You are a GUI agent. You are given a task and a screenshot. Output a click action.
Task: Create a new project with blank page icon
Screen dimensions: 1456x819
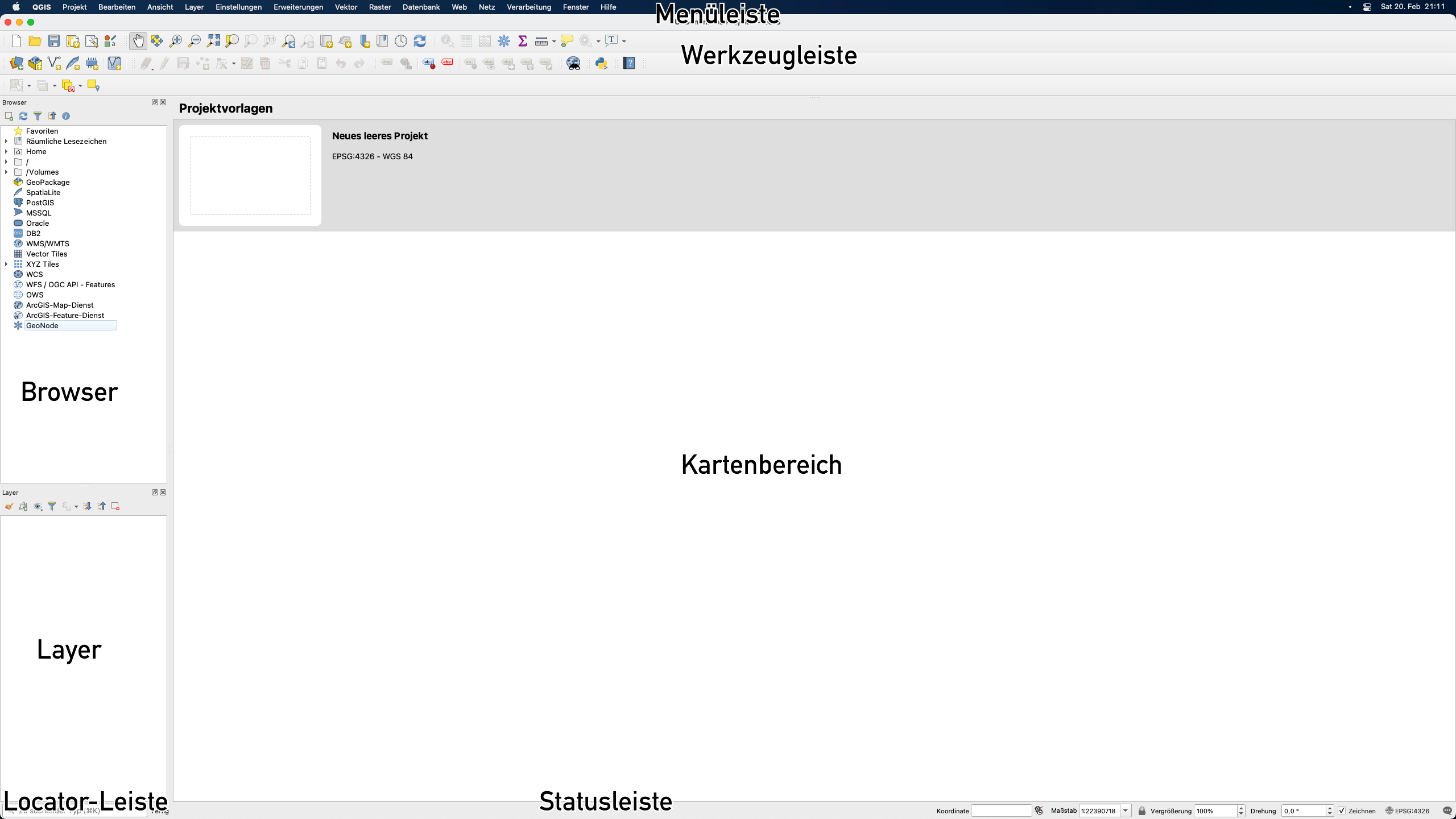16,41
